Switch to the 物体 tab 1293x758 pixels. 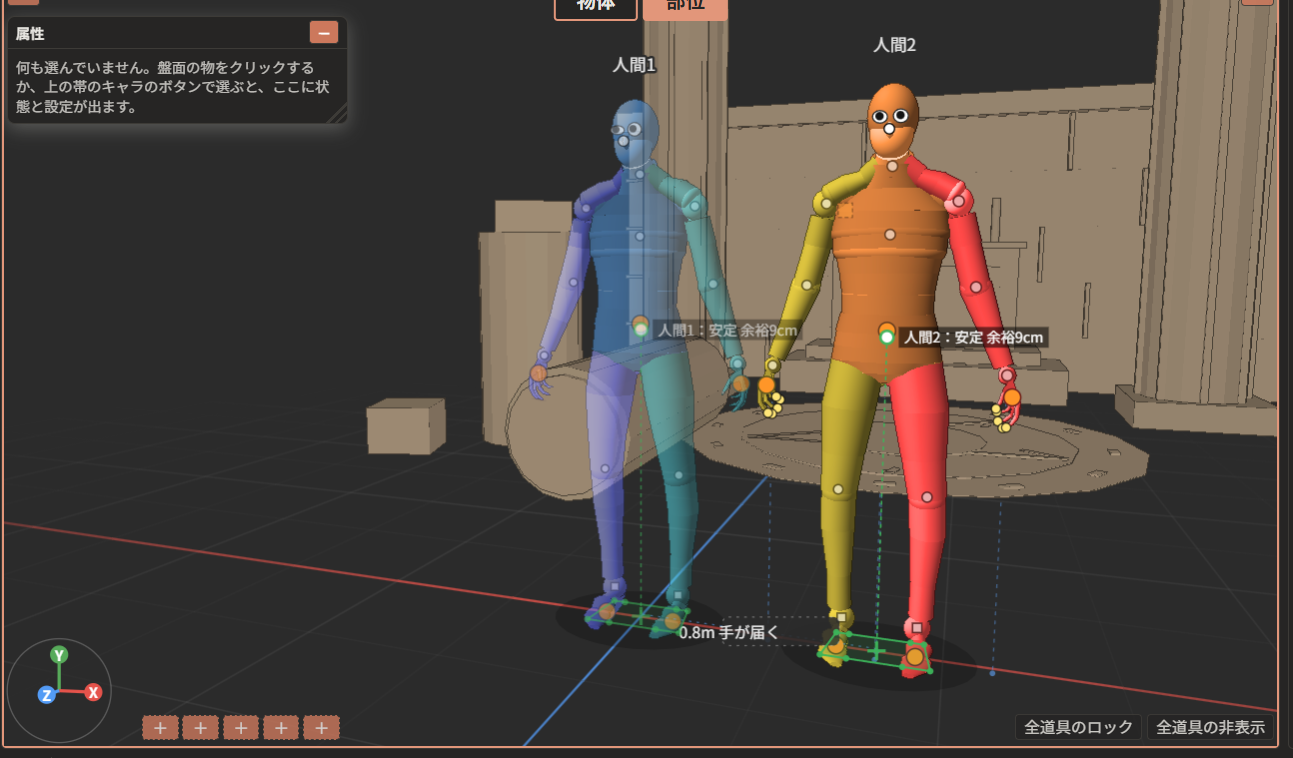pos(595,7)
